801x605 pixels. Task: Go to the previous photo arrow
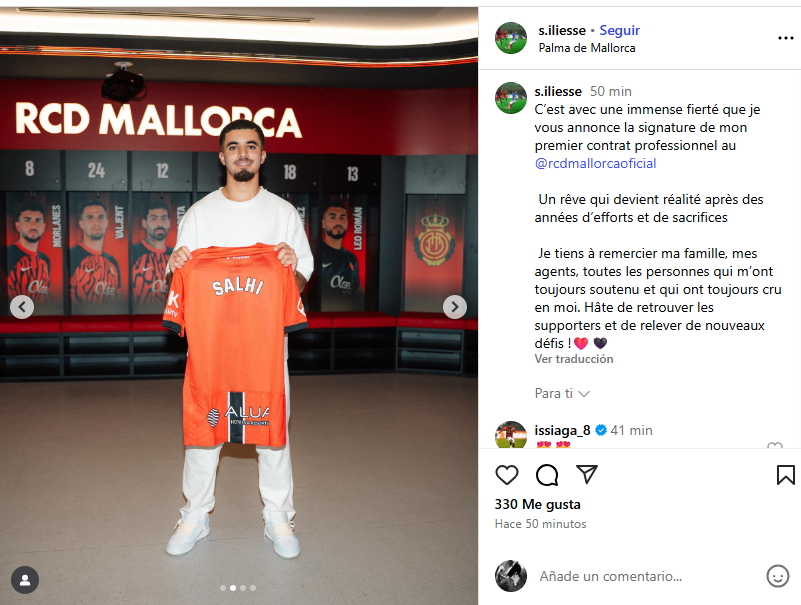[22, 307]
